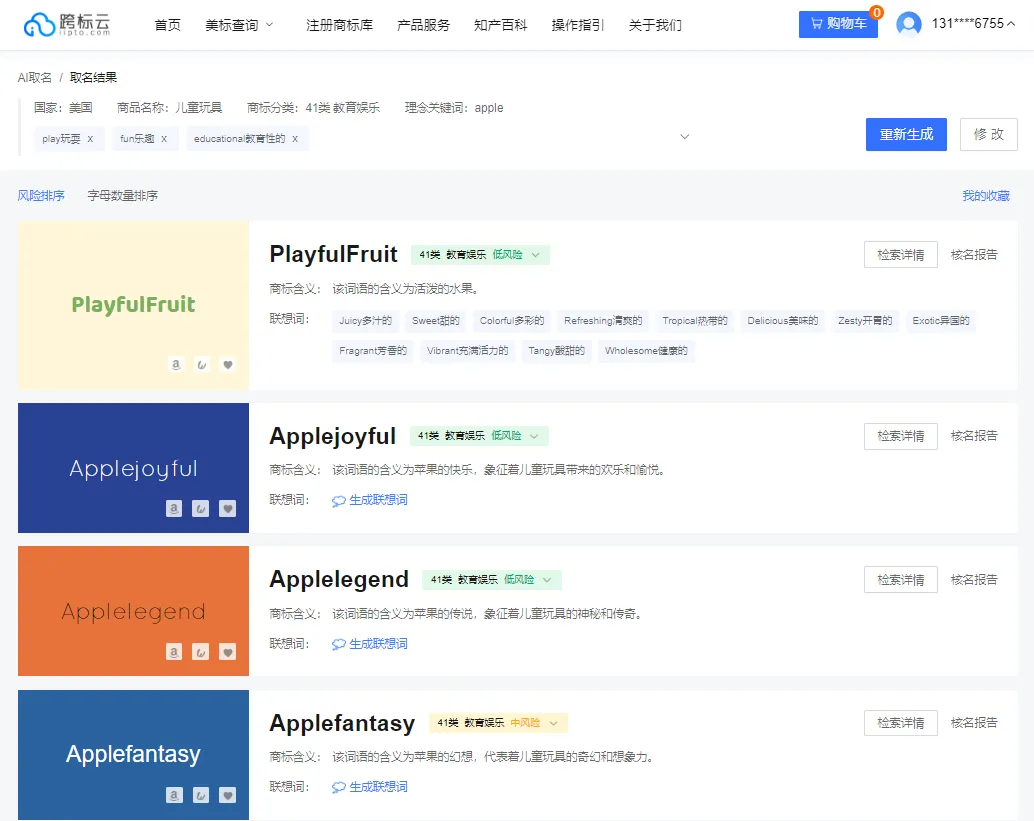
Task: Click the cursive w icon on PlayfulFruit card
Action: click(202, 365)
